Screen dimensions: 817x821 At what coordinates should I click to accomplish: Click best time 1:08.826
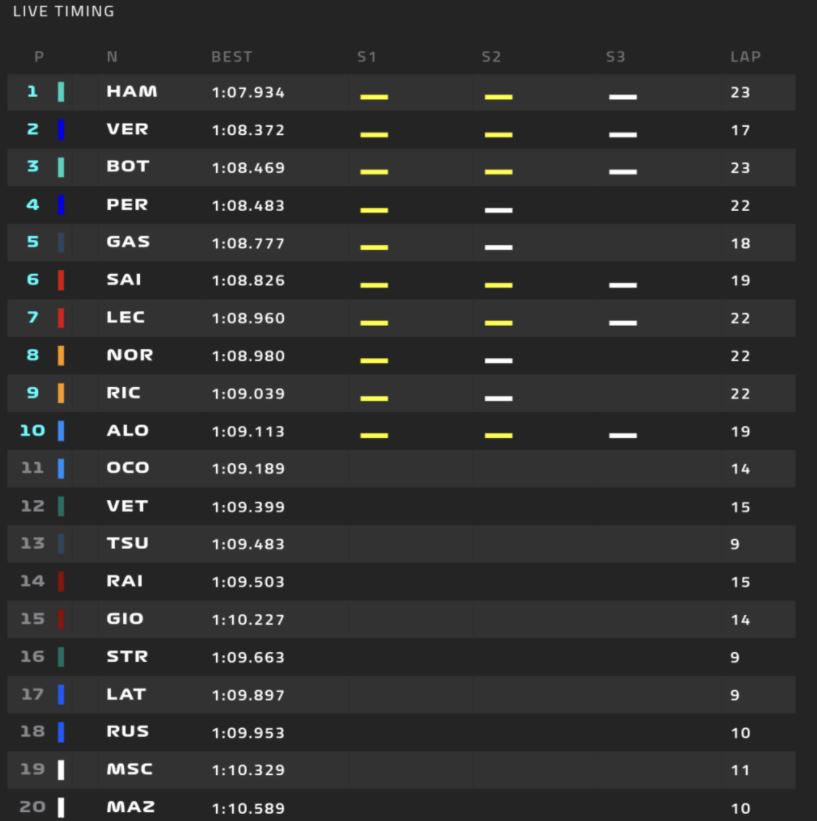point(248,281)
